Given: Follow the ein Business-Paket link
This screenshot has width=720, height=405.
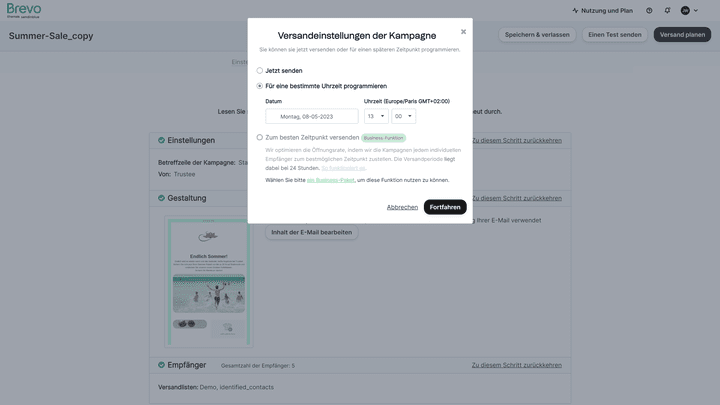Looking at the screenshot, I should [331, 180].
